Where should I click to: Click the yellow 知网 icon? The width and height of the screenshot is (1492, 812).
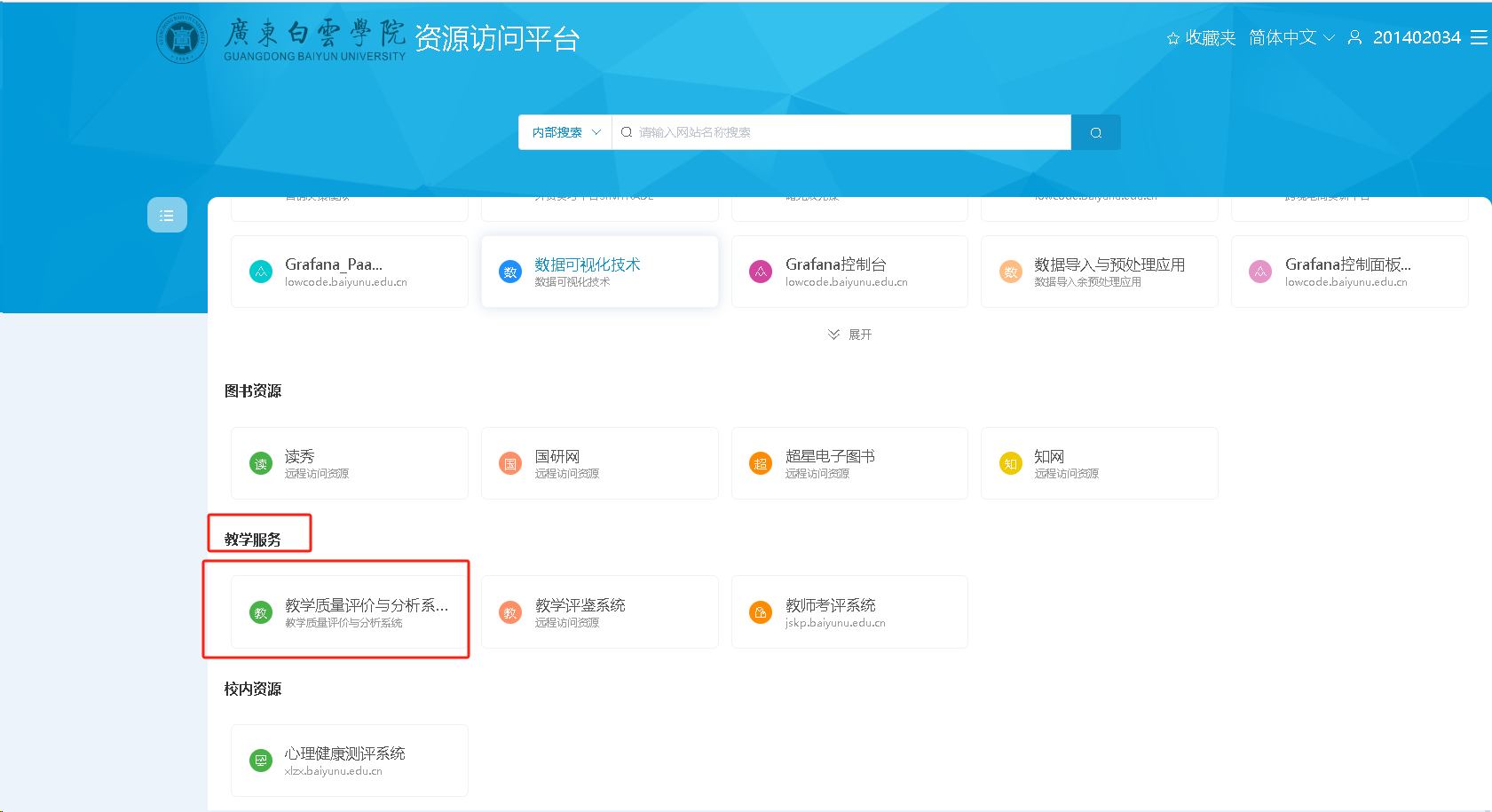click(1011, 463)
